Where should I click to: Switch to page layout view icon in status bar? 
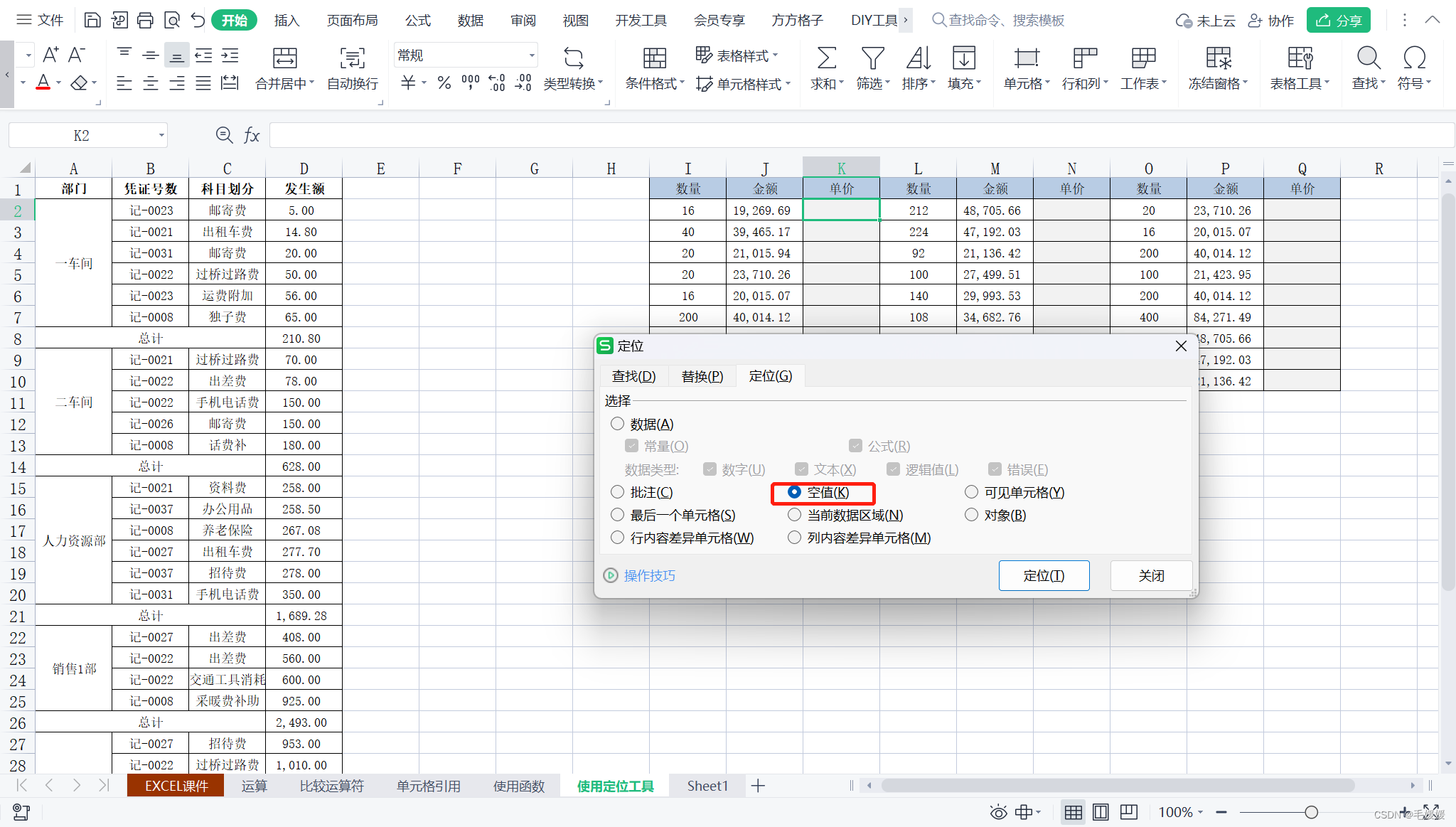point(1101,812)
